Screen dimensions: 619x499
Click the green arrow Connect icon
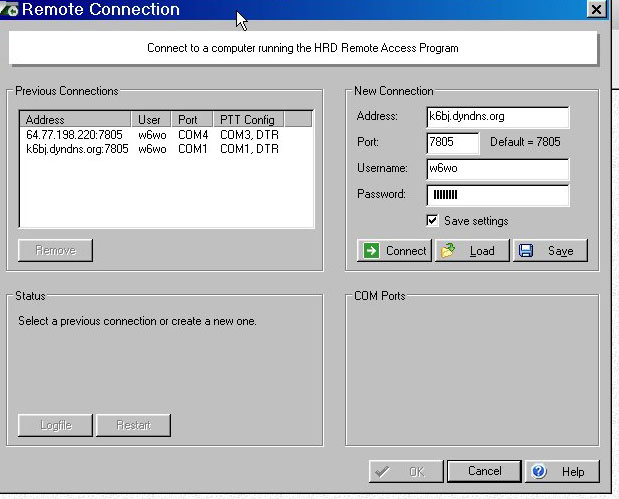point(371,251)
